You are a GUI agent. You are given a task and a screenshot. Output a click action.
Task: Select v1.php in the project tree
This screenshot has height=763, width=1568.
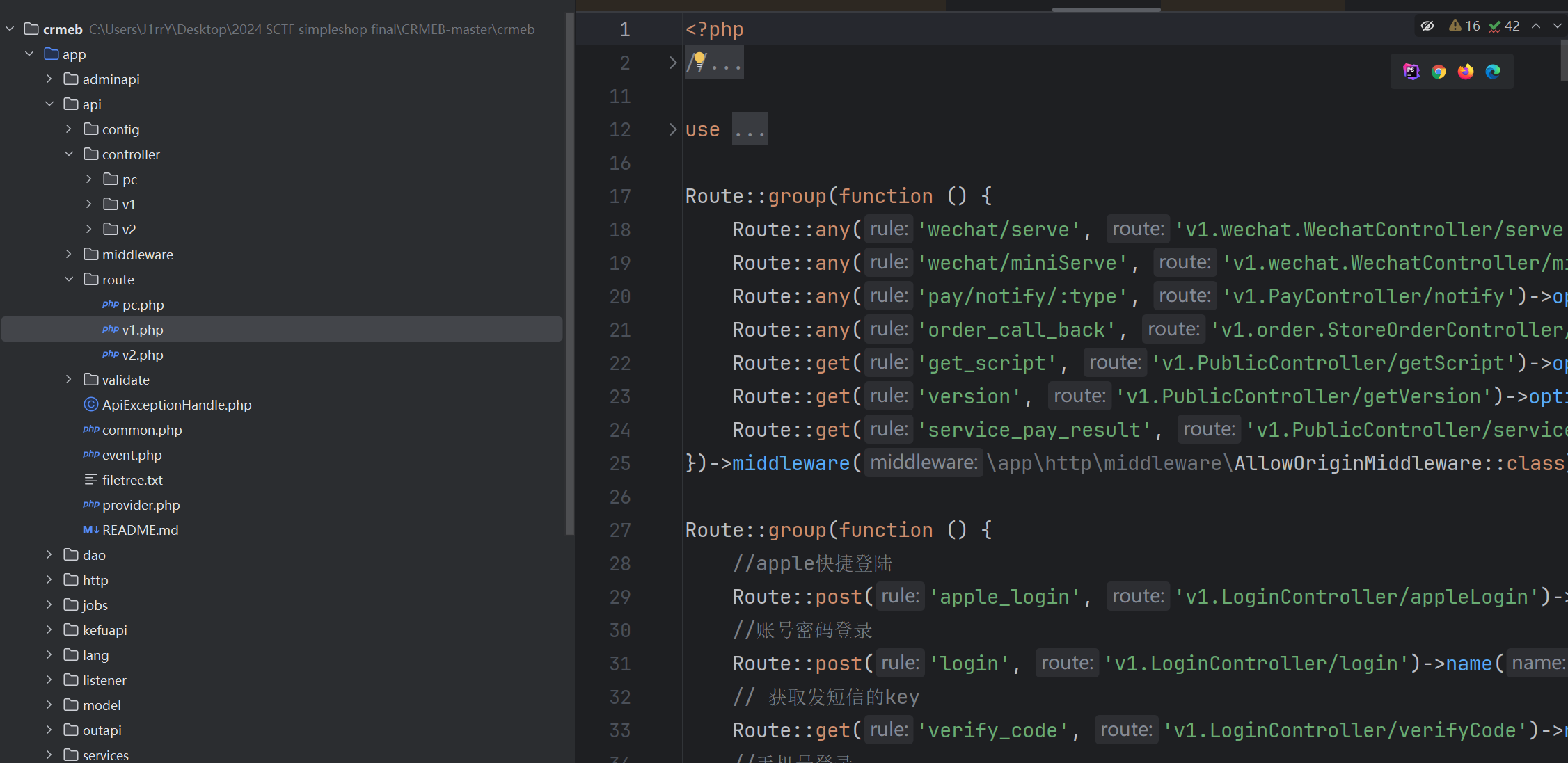click(x=281, y=329)
